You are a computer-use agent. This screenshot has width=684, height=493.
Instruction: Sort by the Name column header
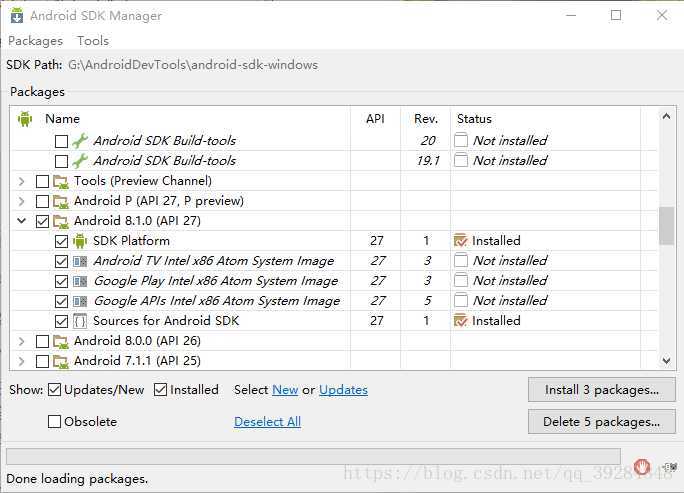[62, 119]
